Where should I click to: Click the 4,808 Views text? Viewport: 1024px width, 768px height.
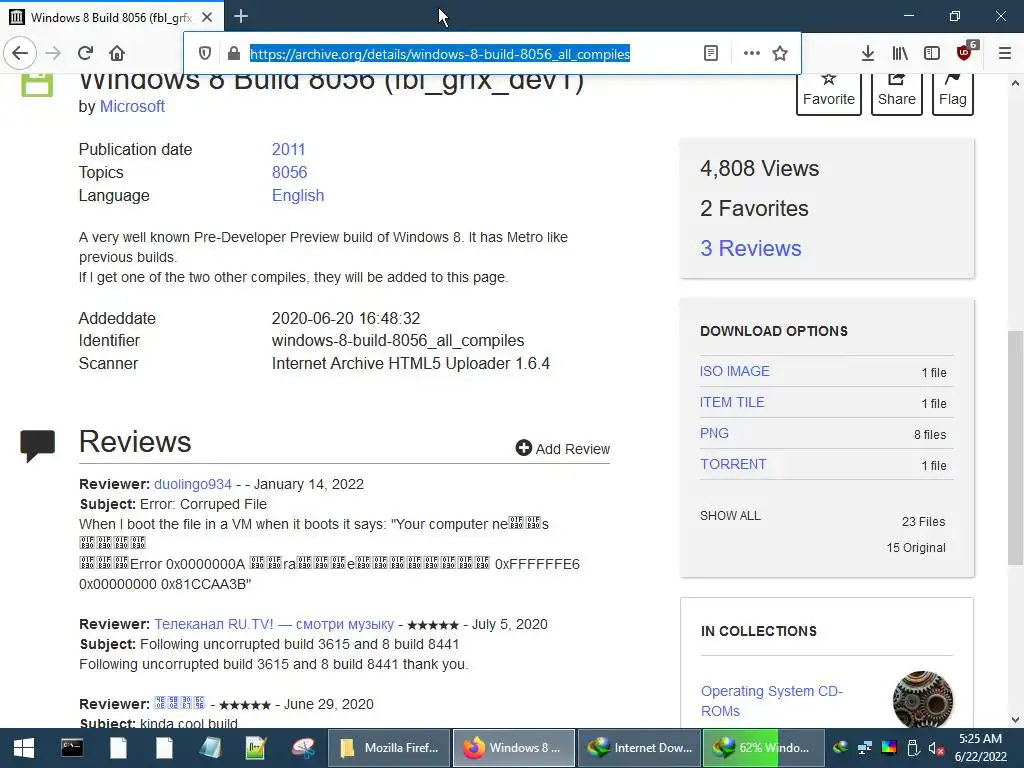point(760,168)
